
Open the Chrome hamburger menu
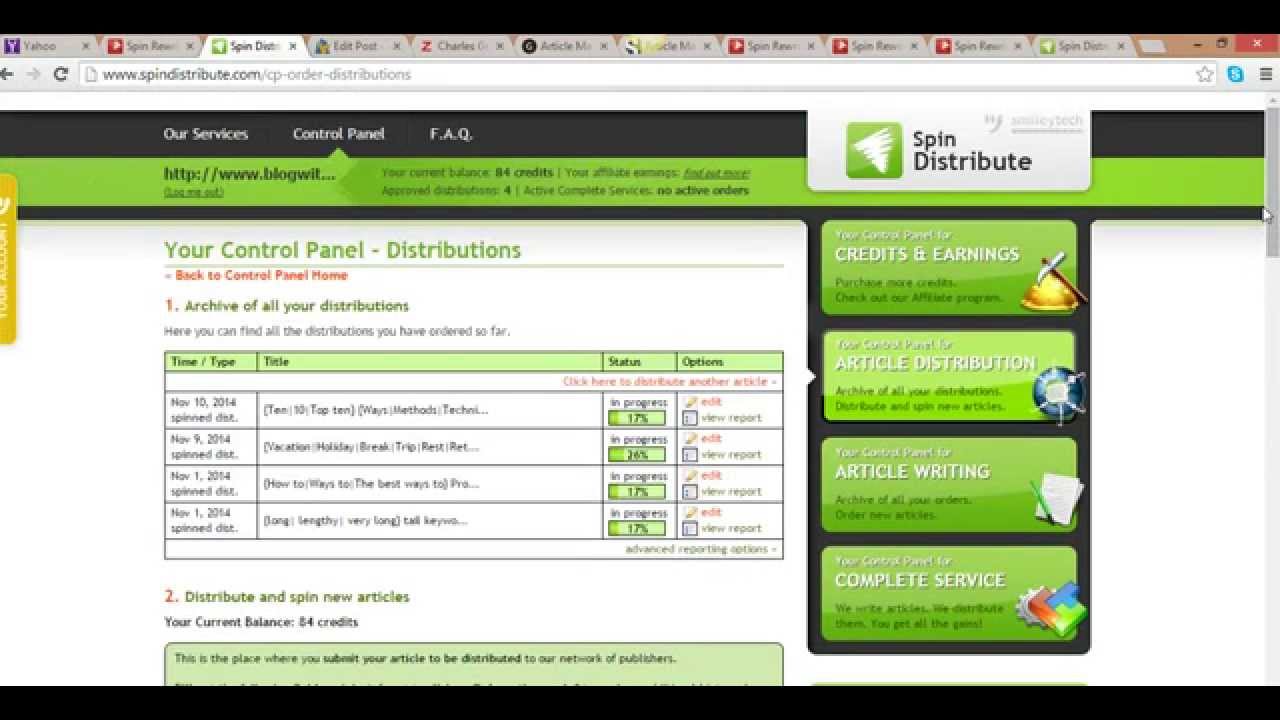click(x=1266, y=74)
